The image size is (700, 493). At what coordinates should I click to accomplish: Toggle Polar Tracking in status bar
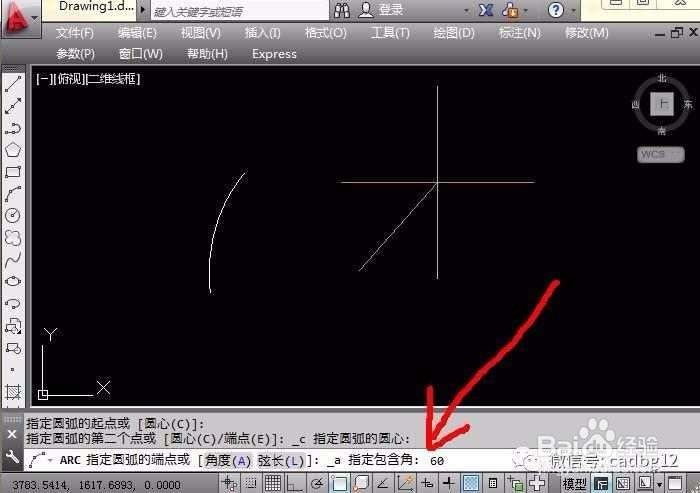317,484
